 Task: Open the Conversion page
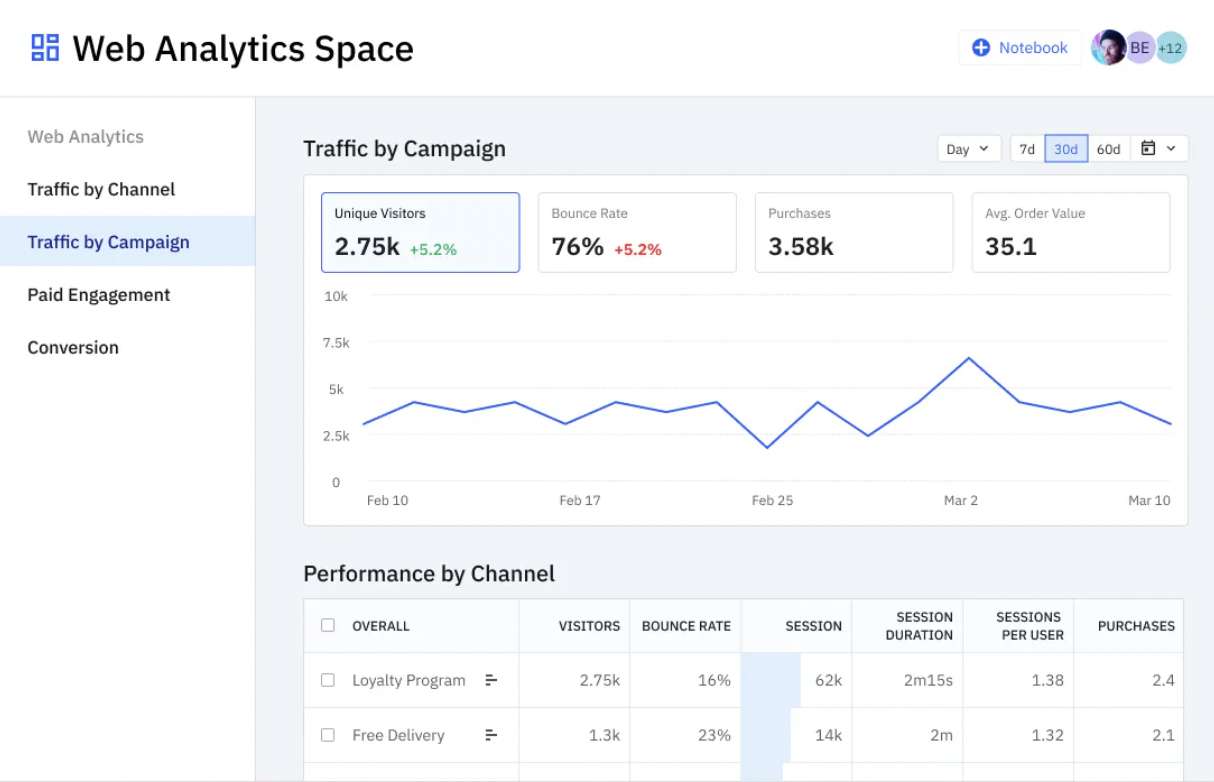(73, 347)
